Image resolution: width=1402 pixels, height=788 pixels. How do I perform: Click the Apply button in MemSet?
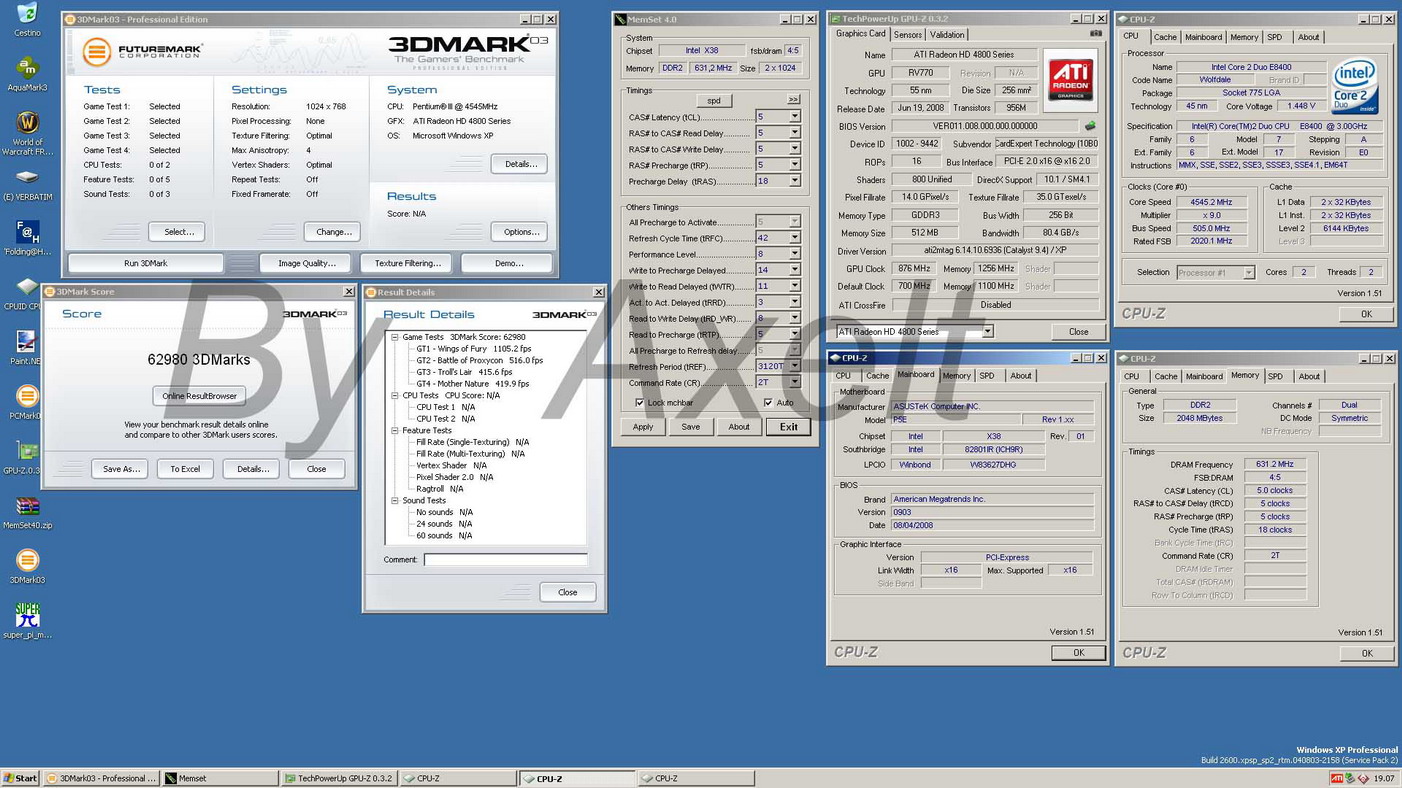pos(643,427)
